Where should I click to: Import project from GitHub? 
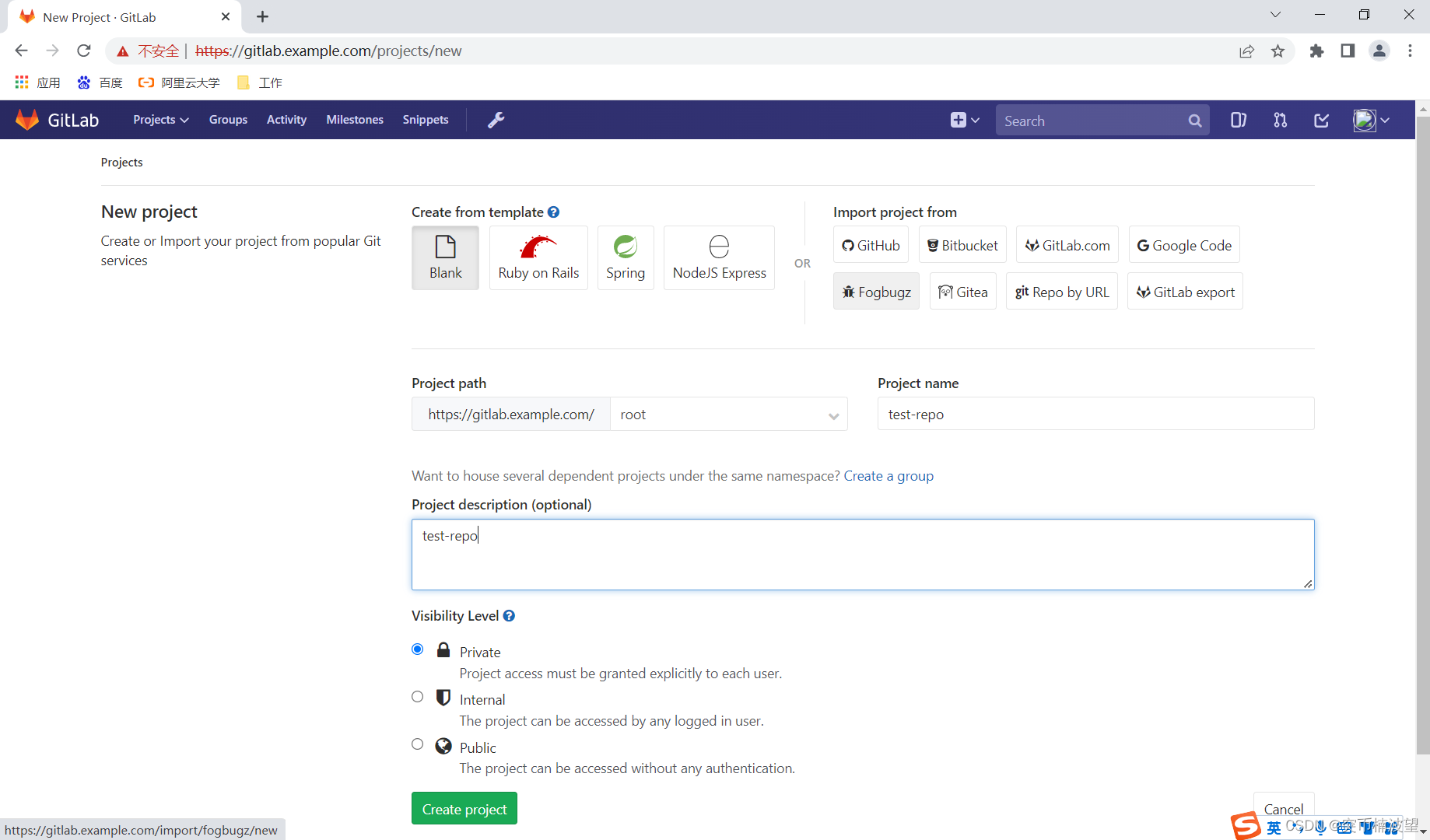pyautogui.click(x=871, y=245)
